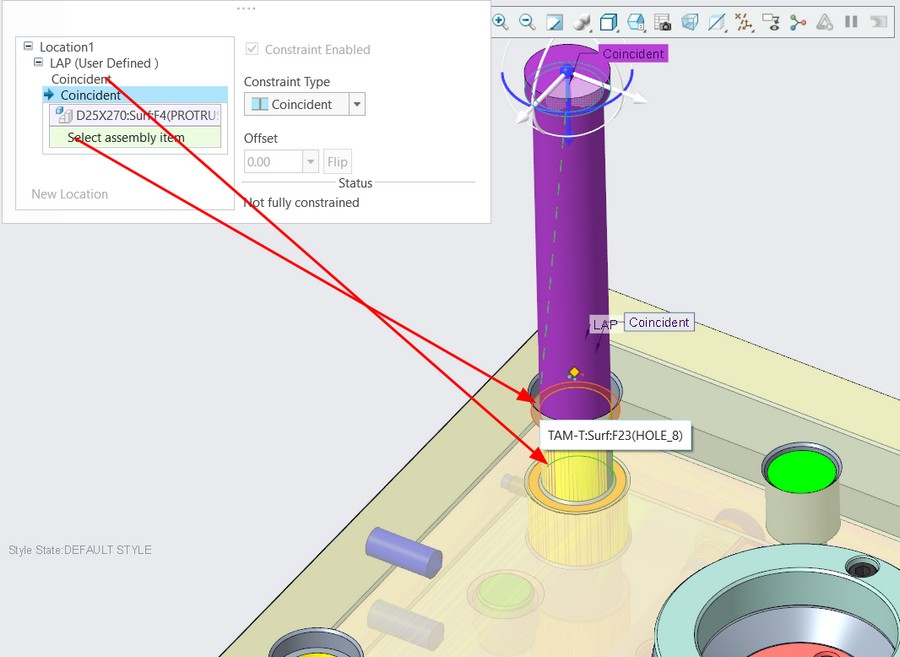Toggle the perspective view icon
Screen dimensions: 900x657
pyautogui.click(x=690, y=22)
